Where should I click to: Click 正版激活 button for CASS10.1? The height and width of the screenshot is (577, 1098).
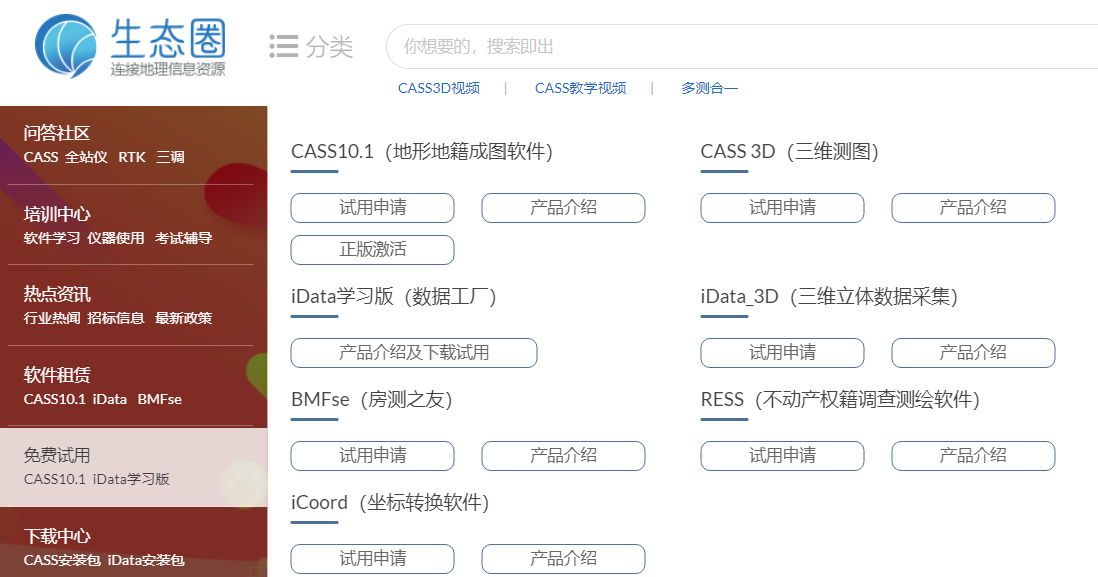click(x=372, y=250)
